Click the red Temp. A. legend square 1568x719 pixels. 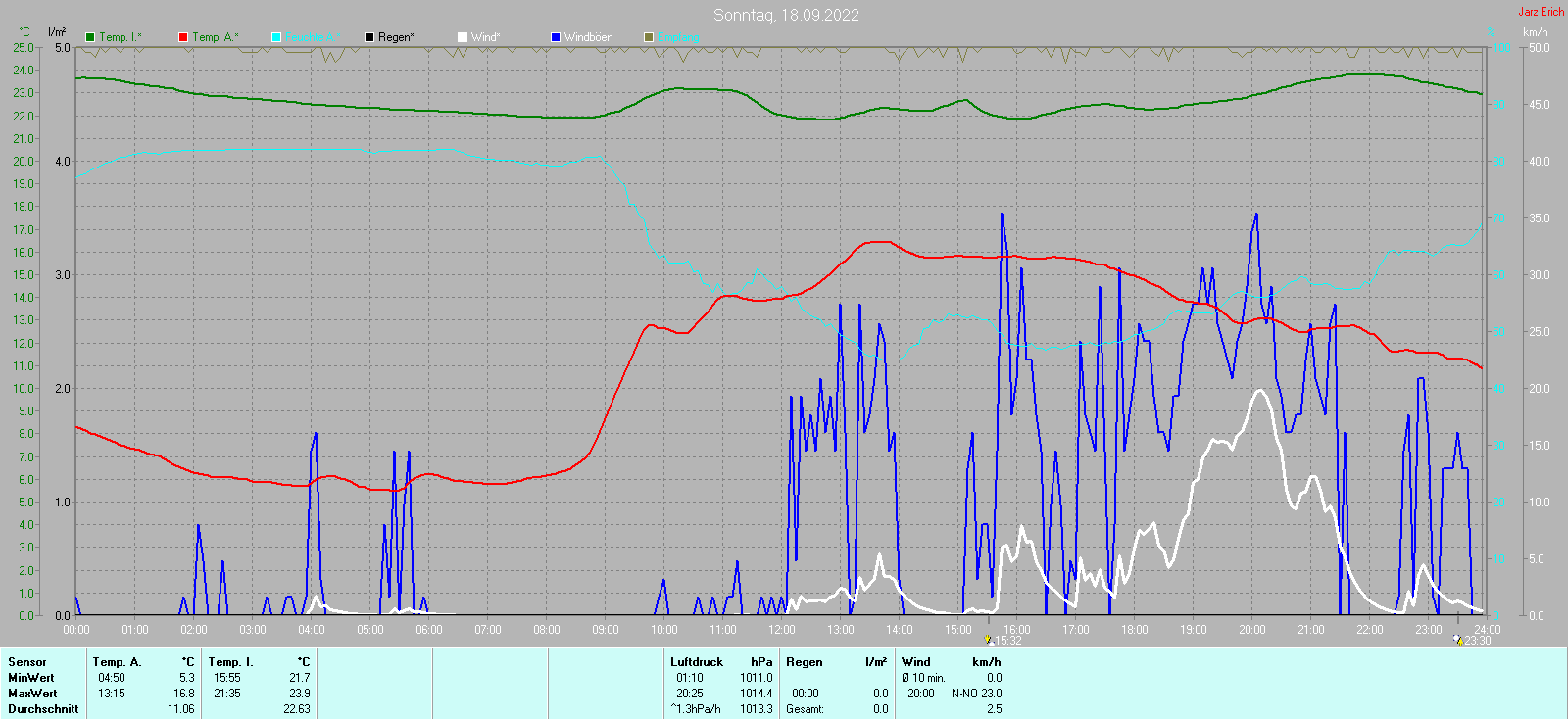(183, 37)
